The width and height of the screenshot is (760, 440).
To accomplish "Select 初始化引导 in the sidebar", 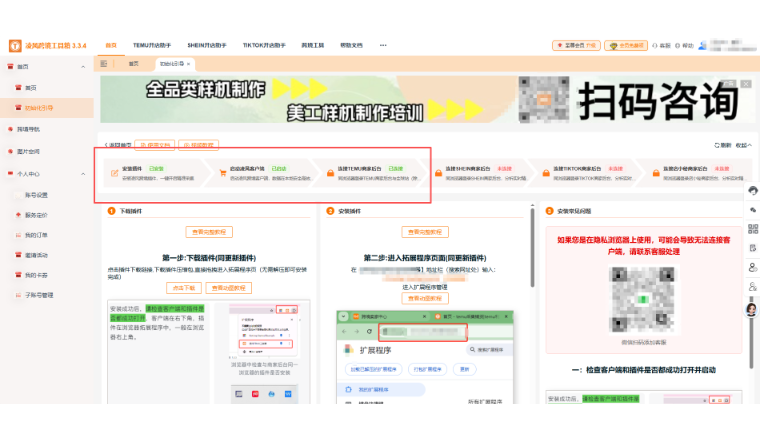I will point(39,108).
